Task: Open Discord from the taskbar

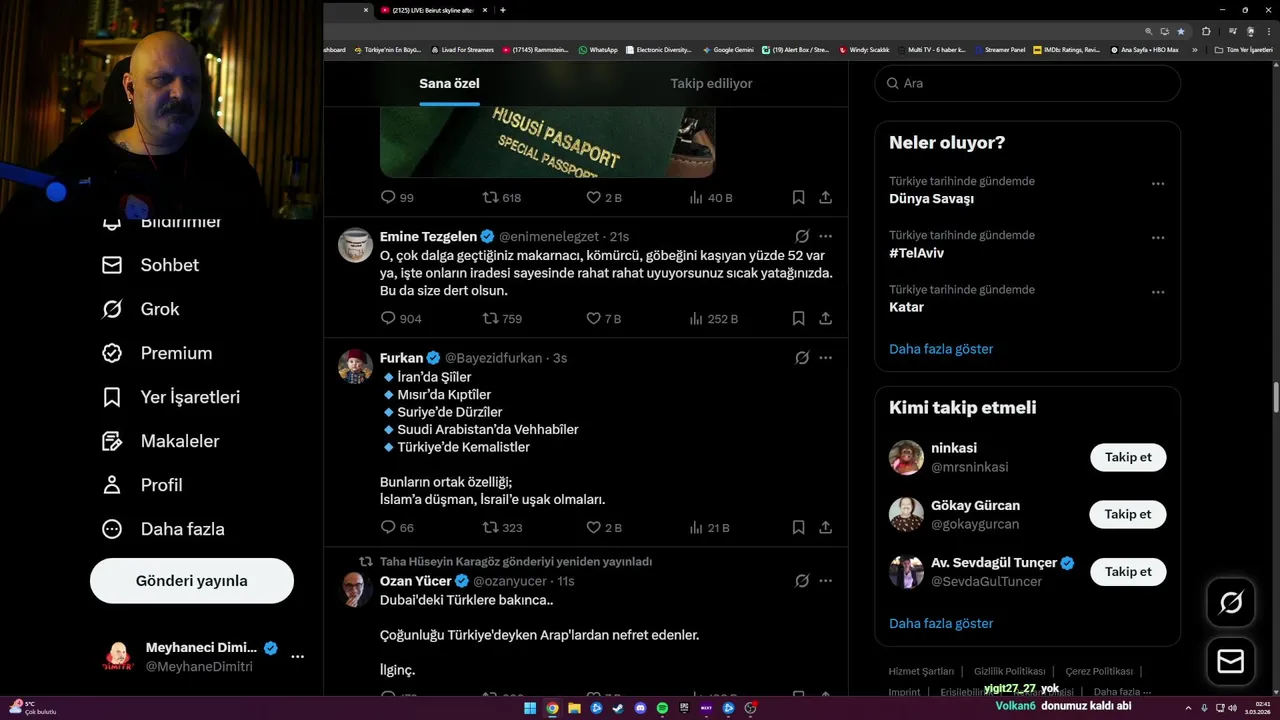Action: coord(641,708)
